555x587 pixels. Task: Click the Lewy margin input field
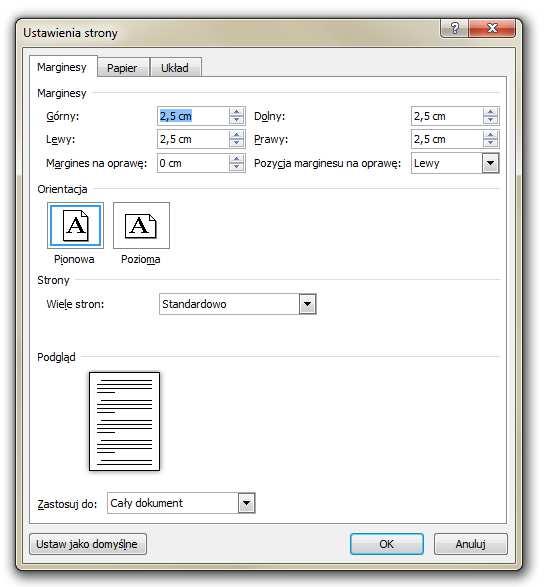(x=193, y=139)
